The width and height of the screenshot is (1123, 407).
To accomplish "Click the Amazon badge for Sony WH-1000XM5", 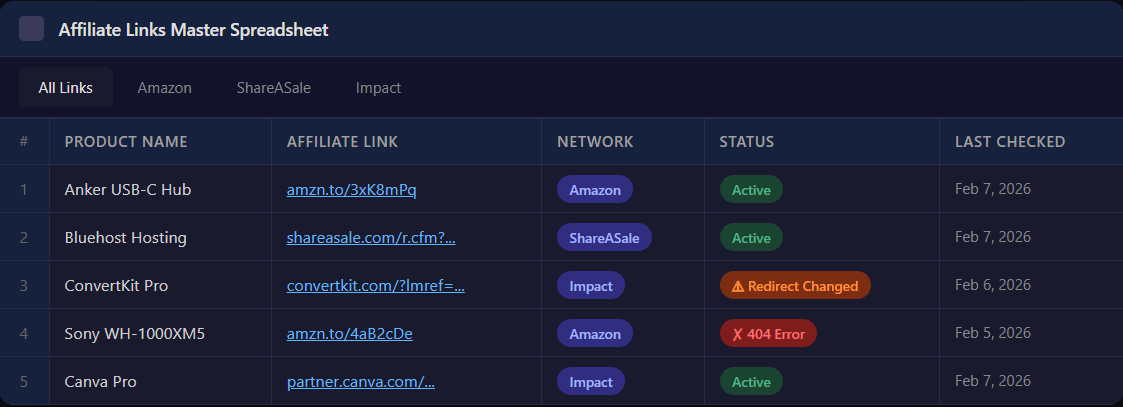I will pos(595,333).
